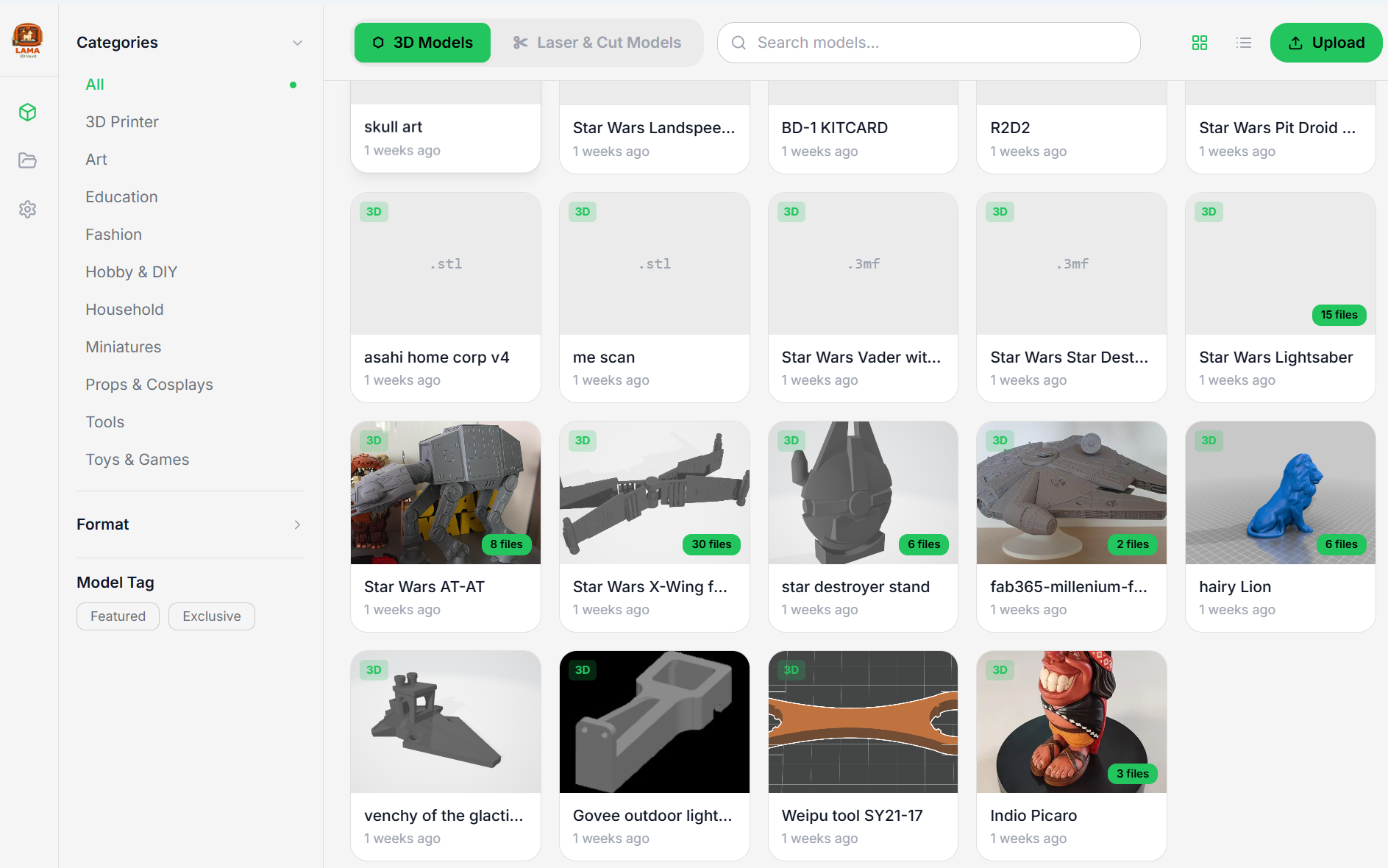Screen dimensions: 1388x868
Task: Click the 30 files badge on X-Wing card
Action: coord(711,544)
